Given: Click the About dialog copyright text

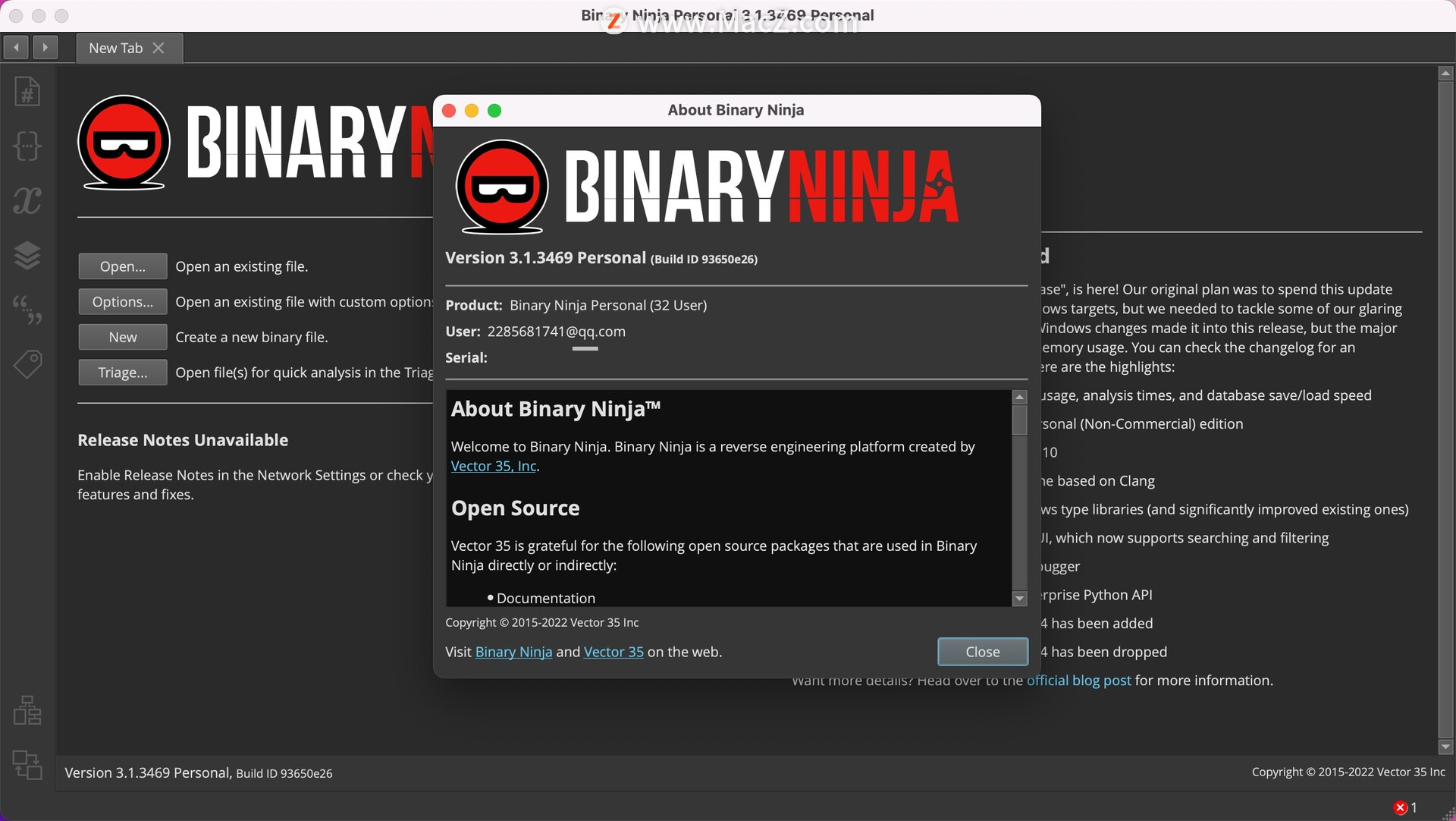Looking at the screenshot, I should [x=542, y=622].
